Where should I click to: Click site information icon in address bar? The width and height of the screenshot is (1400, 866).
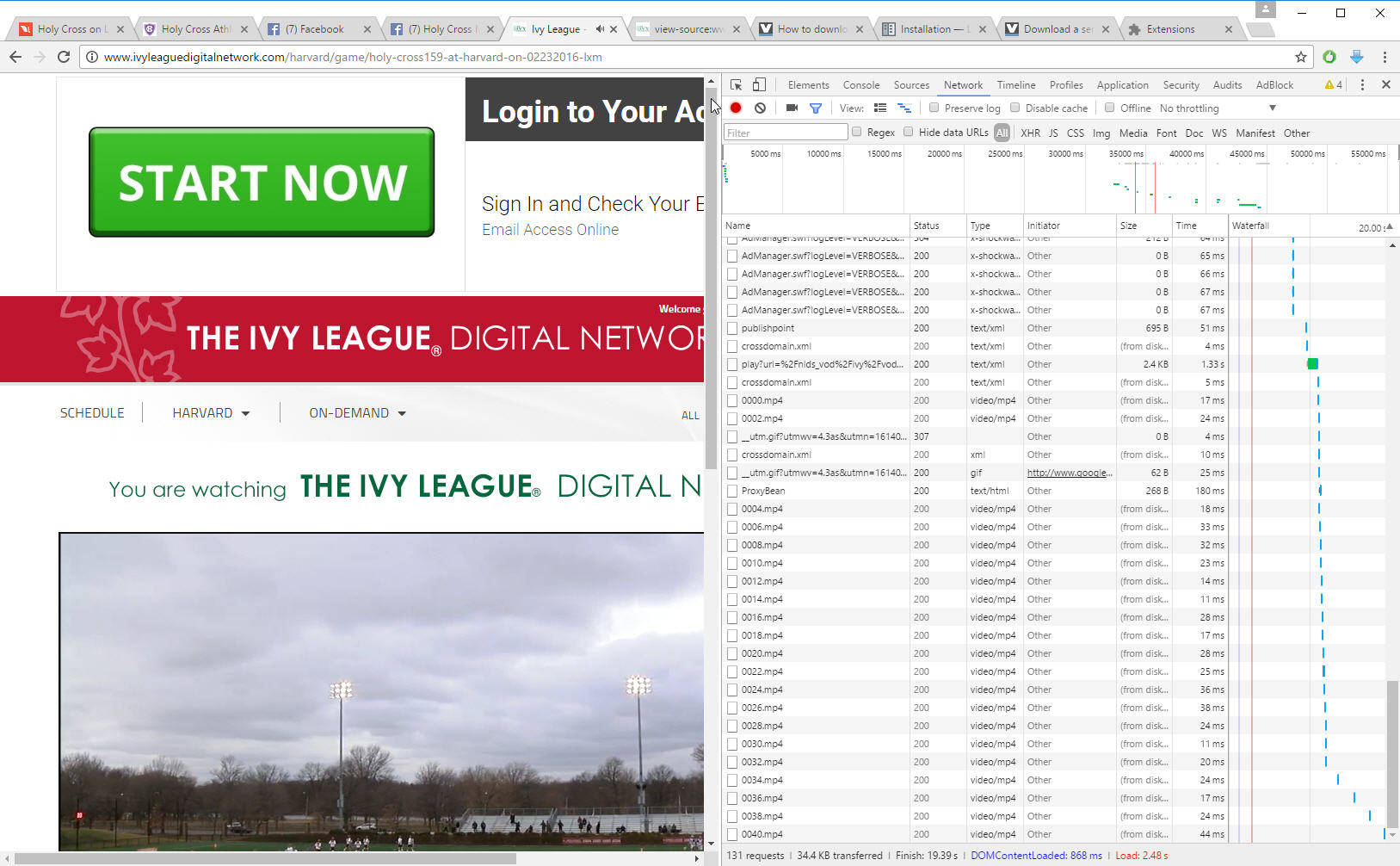click(92, 57)
